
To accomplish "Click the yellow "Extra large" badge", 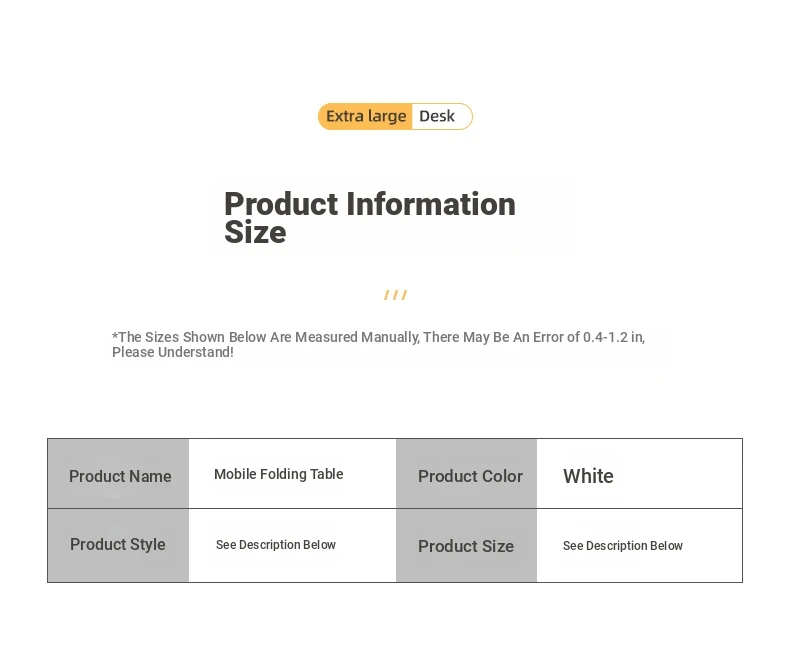I will coord(366,117).
